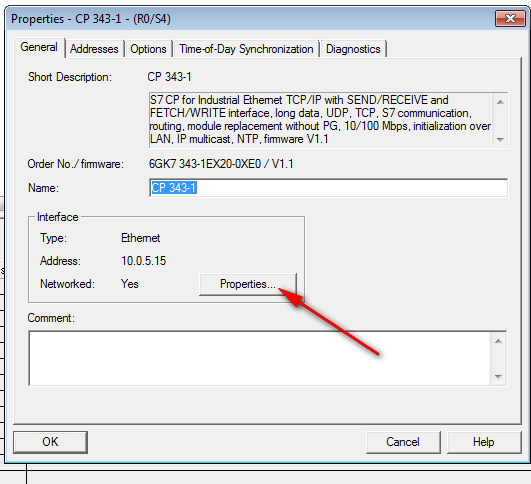Click the IP address 10.0.5.15
The width and height of the screenshot is (531, 484).
point(144,261)
